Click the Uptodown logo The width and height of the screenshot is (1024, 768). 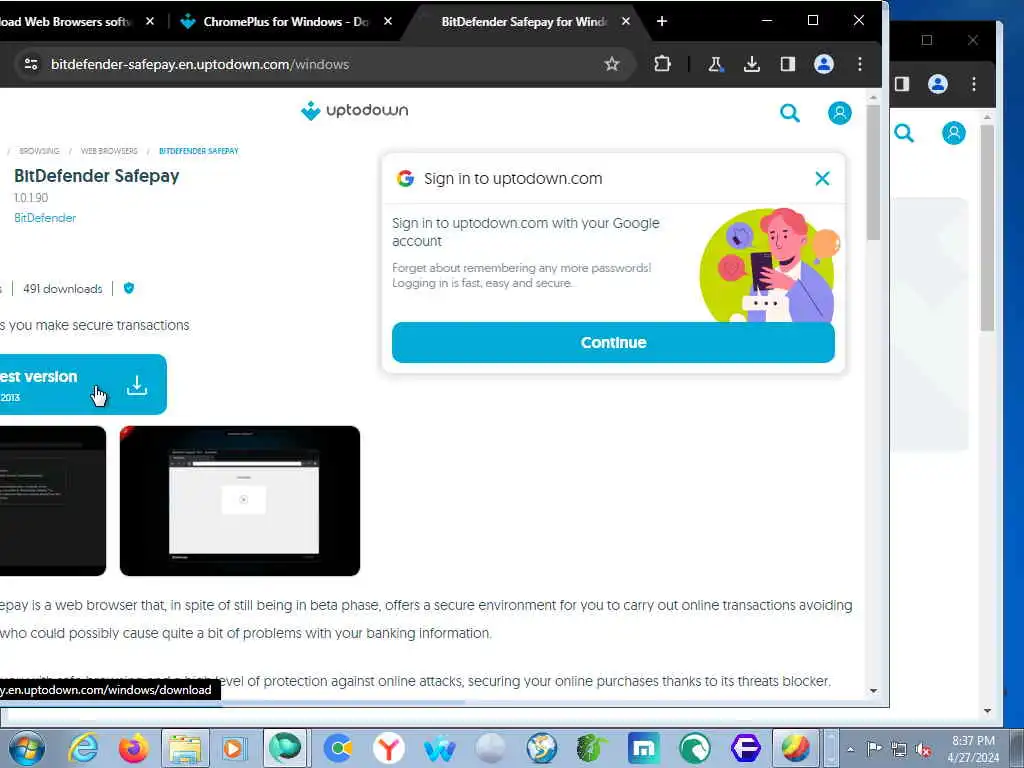coord(355,111)
